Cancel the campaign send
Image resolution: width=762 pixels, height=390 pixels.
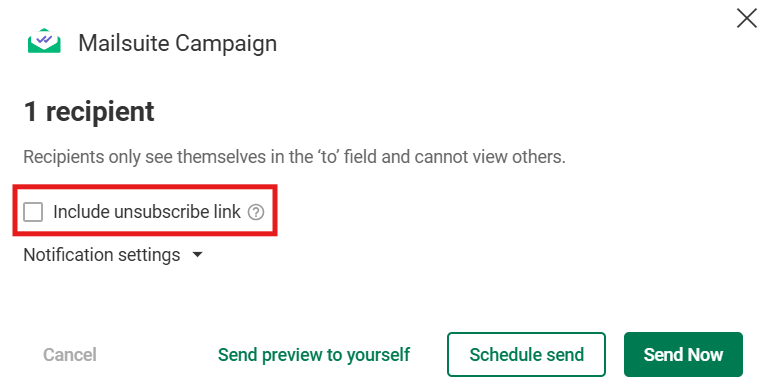[x=70, y=355]
